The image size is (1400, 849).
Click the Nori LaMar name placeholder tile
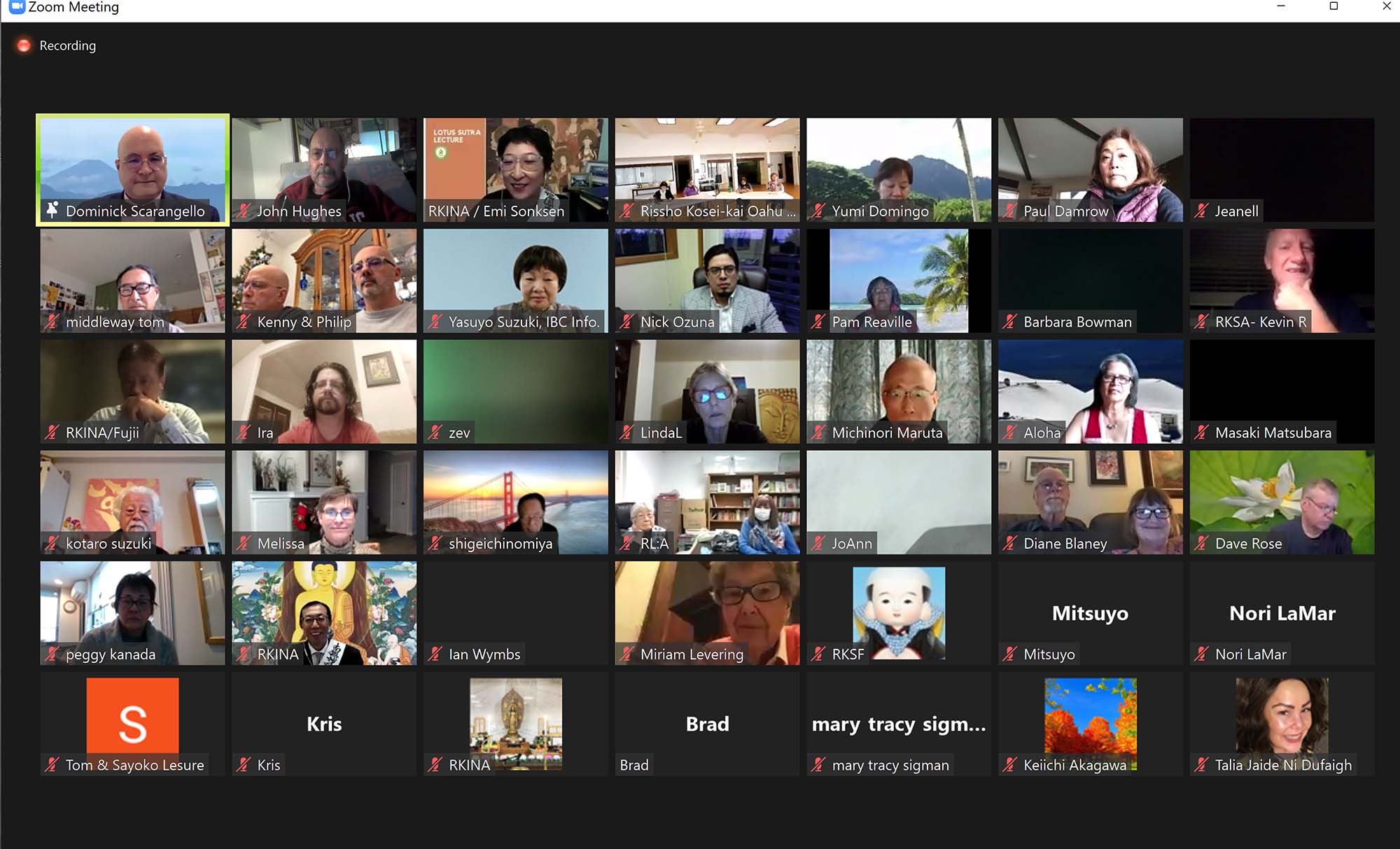pyautogui.click(x=1282, y=613)
